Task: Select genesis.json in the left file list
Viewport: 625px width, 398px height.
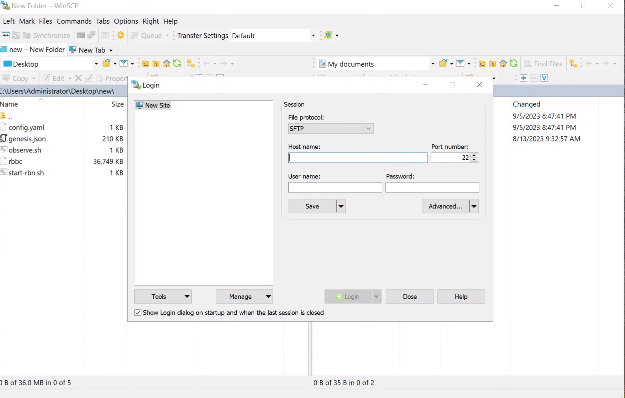Action: point(27,139)
